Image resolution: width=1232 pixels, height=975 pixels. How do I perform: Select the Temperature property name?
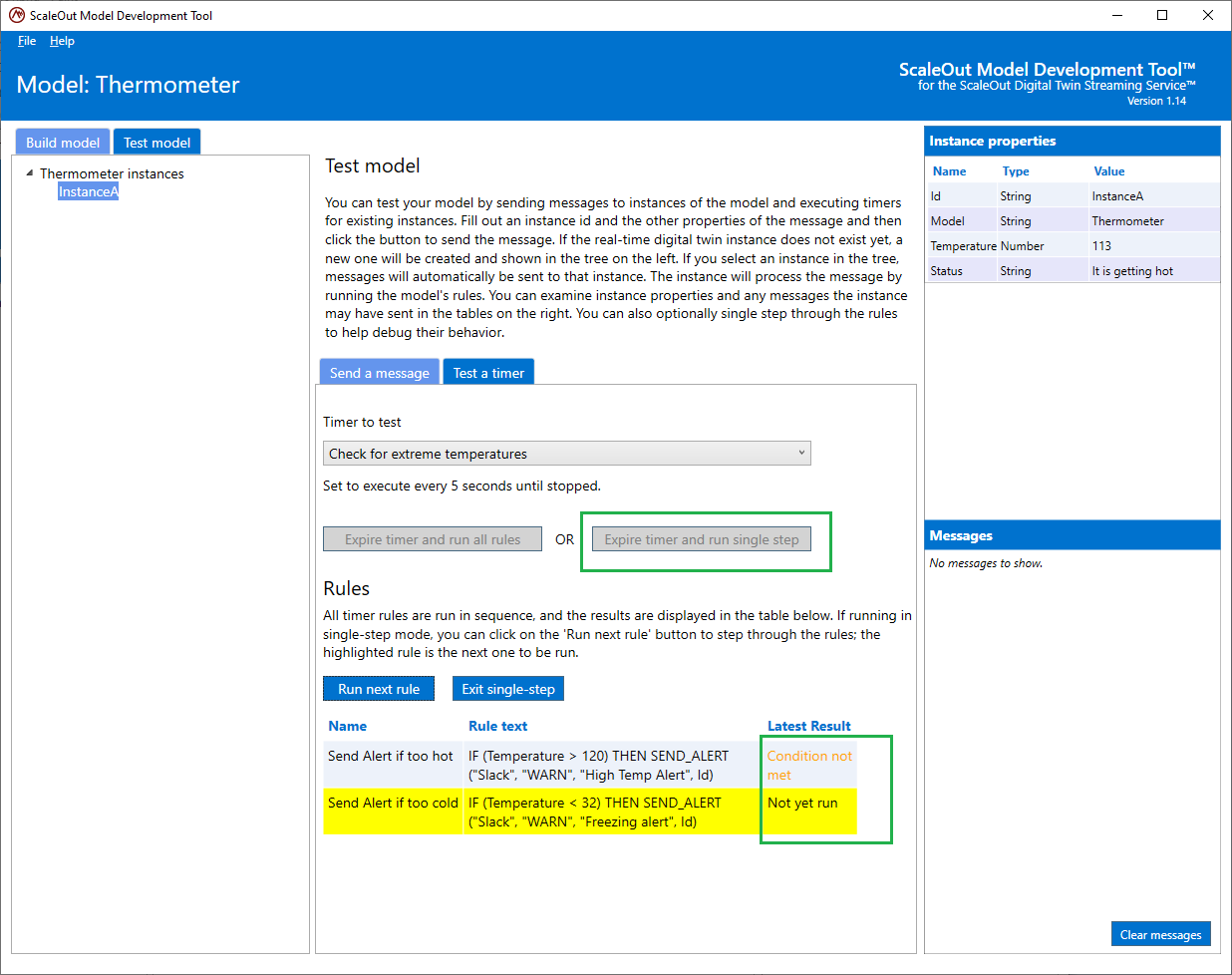click(x=964, y=246)
